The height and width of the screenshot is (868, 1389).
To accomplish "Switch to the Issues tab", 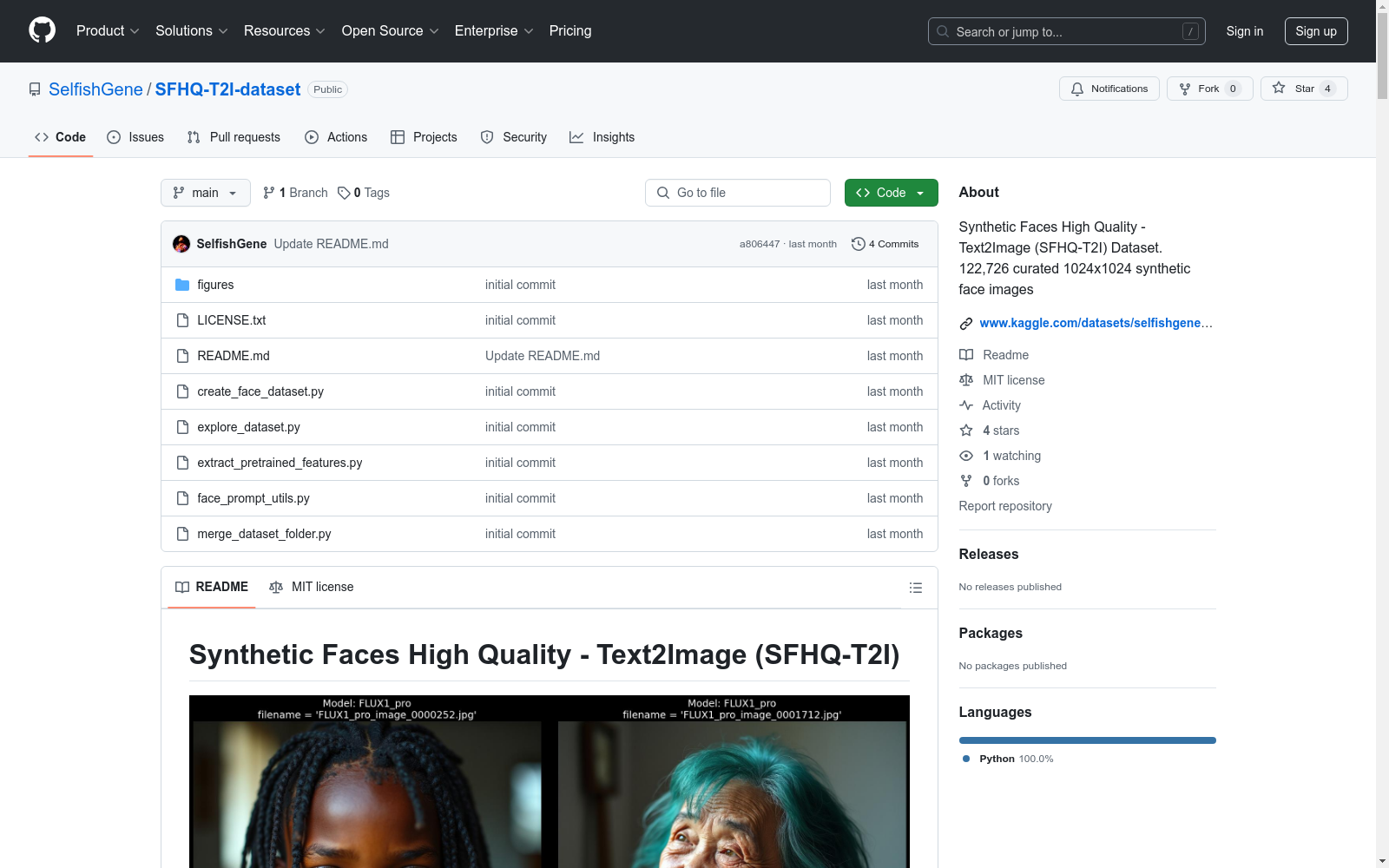I will tap(135, 137).
